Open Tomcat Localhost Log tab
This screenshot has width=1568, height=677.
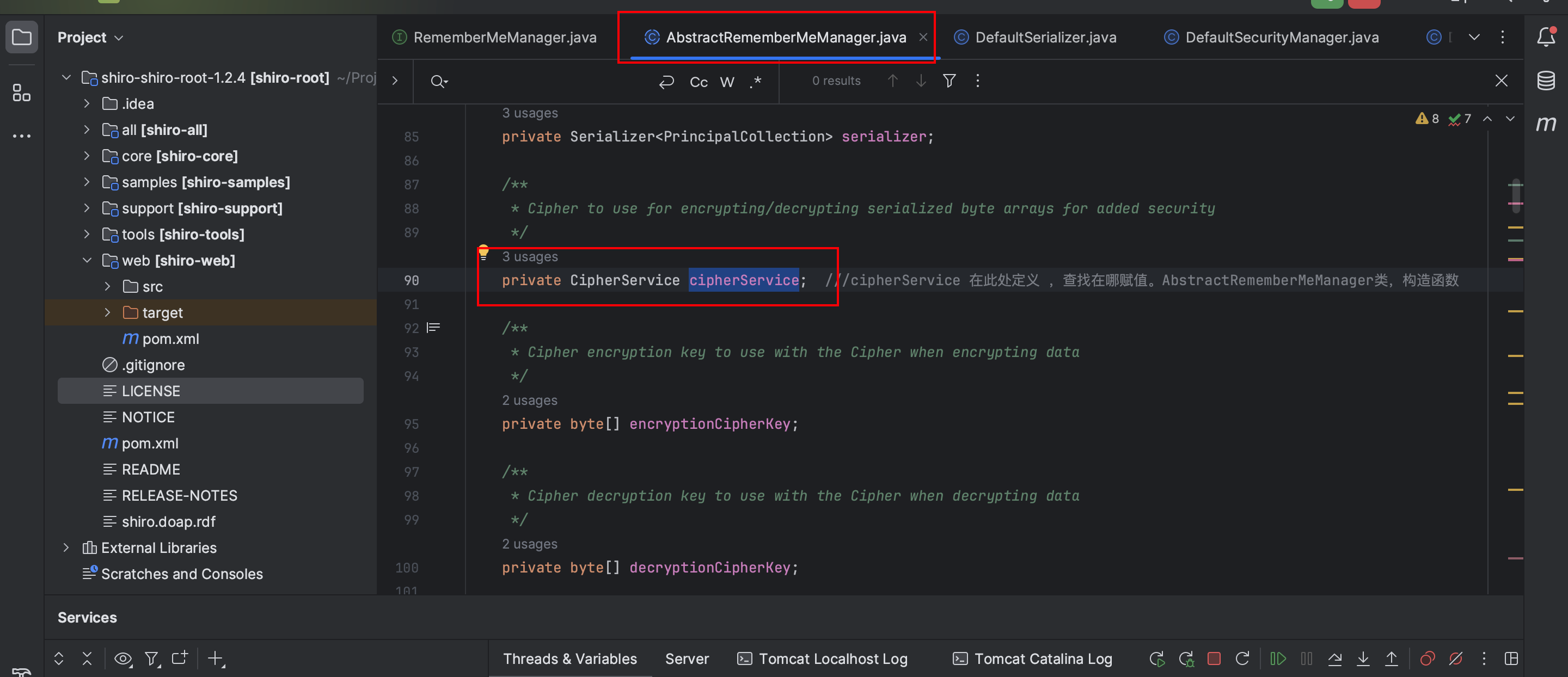point(822,658)
